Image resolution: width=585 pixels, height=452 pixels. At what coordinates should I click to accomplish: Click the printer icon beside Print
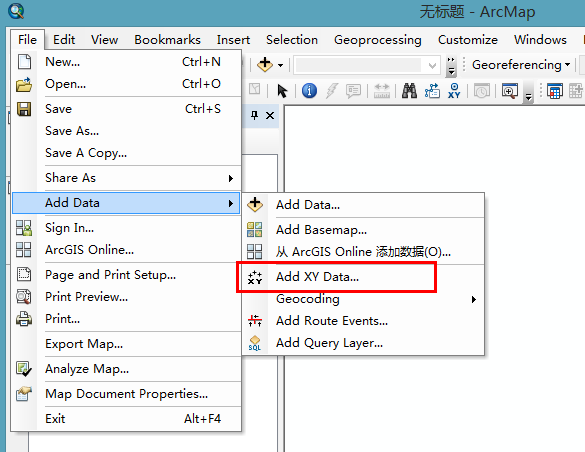24,319
